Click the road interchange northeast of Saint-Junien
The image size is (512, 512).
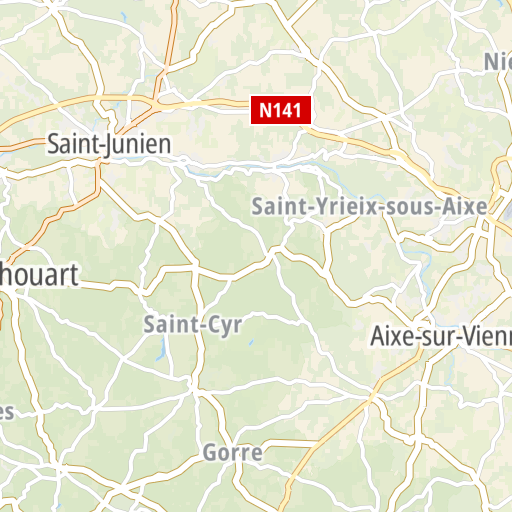[x=155, y=106]
